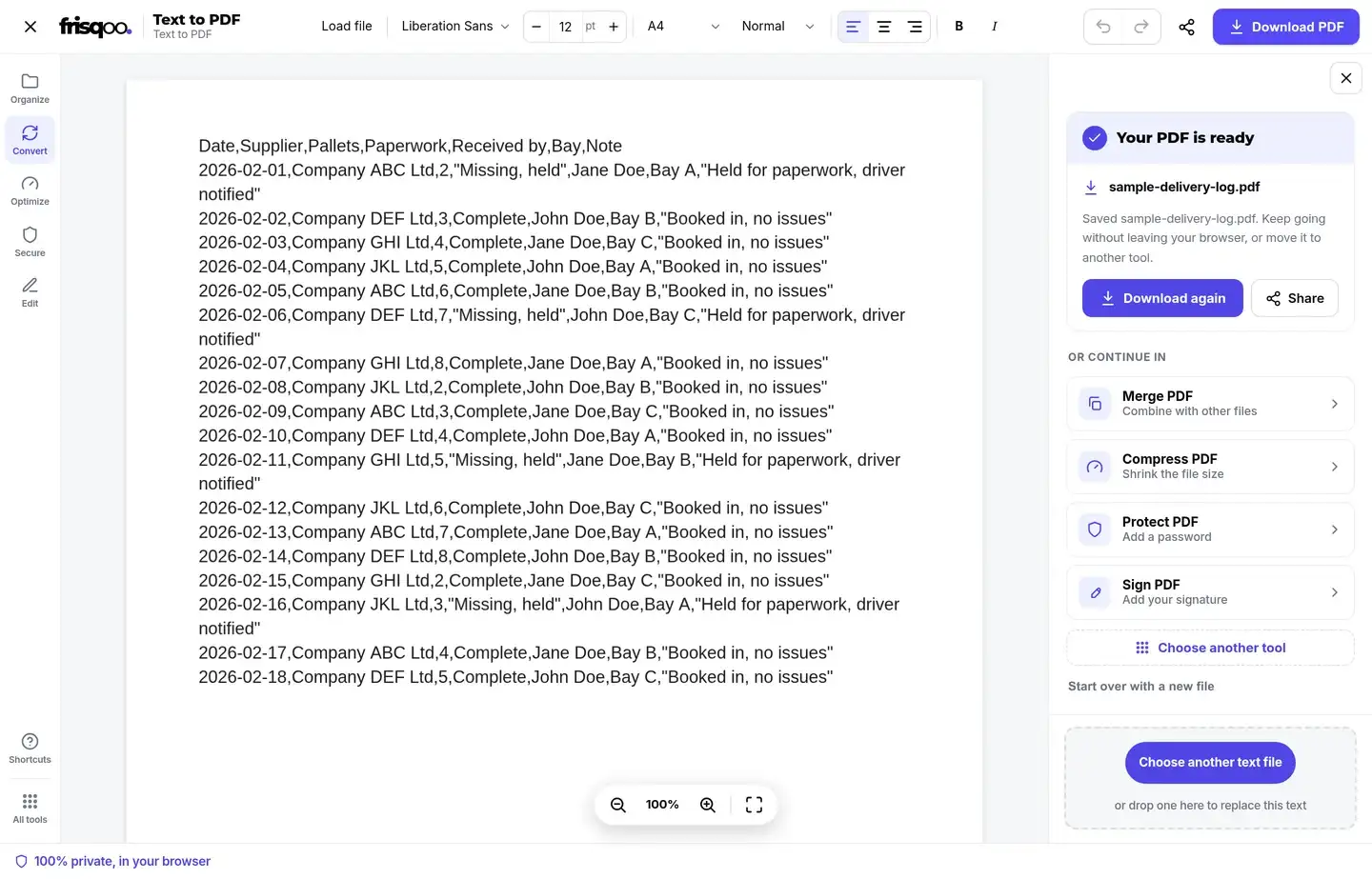
Task: Continue in Merge PDF
Action: [x=1210, y=404]
